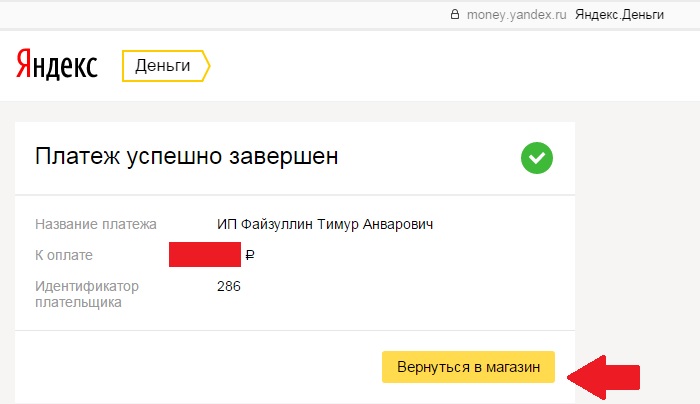Click the blank white header beside Деньги badge
This screenshot has width=700, height=404.
click(x=446, y=66)
